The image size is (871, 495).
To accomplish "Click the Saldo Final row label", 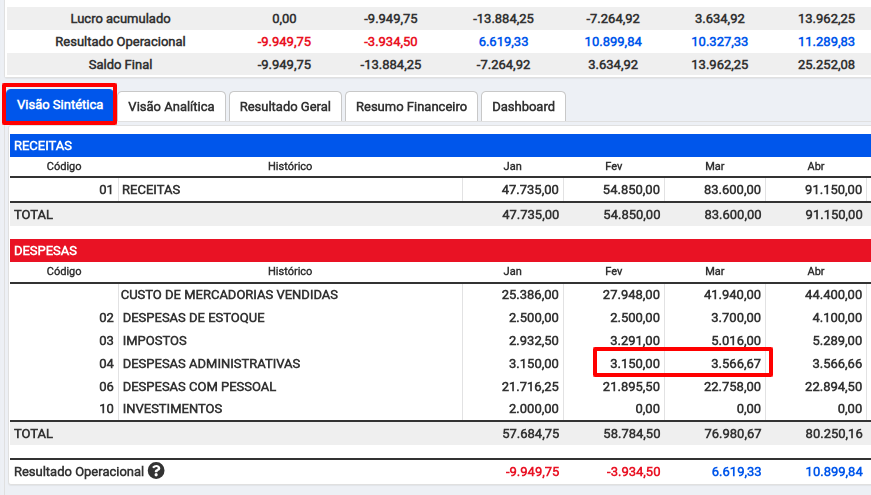I will click(x=121, y=64).
